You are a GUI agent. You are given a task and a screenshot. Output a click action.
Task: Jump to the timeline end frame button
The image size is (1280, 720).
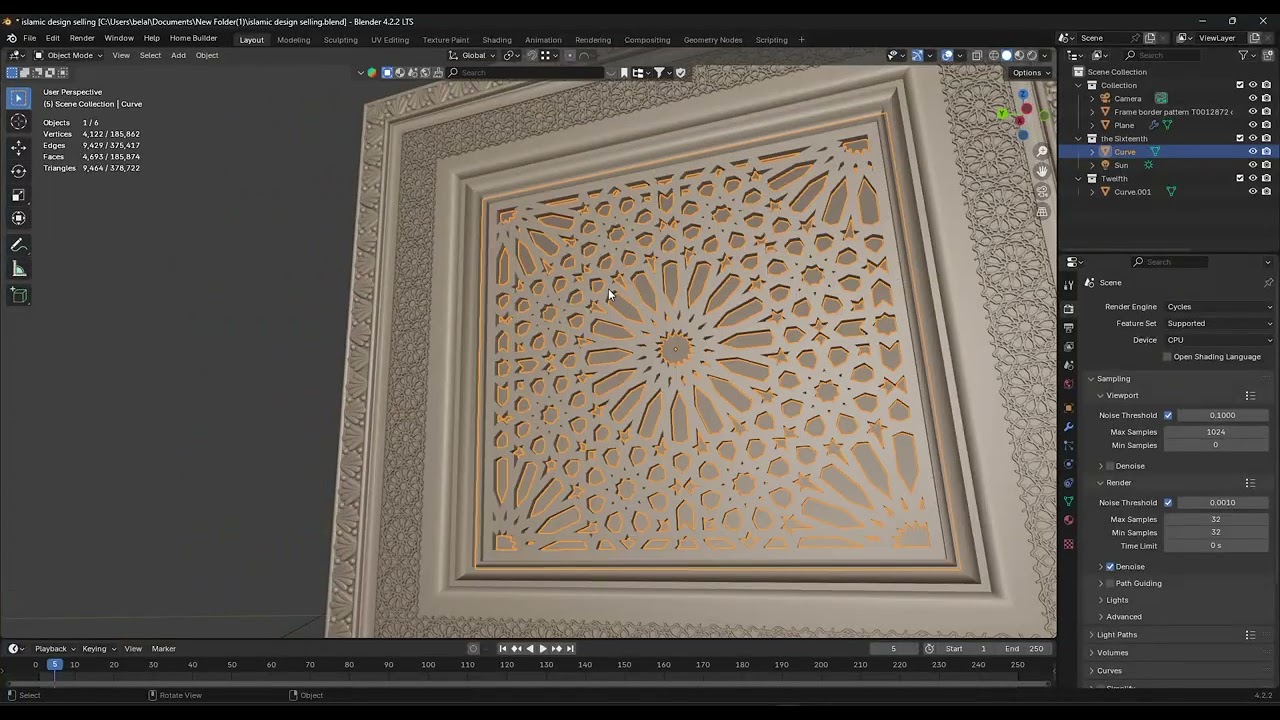pyautogui.click(x=570, y=649)
